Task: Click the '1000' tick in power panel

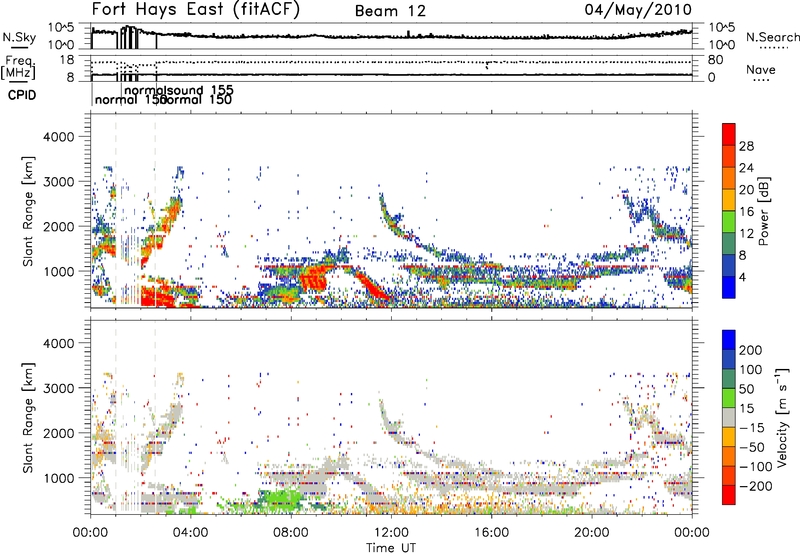Action: (x=58, y=271)
